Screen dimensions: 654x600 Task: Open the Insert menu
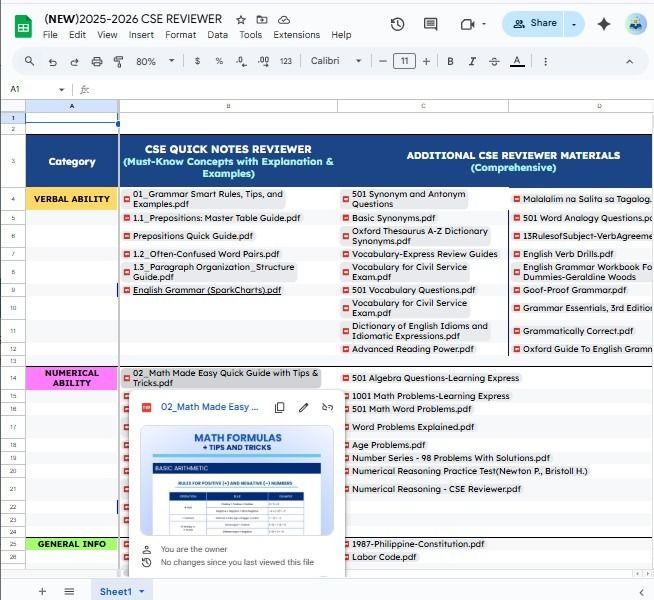[x=141, y=35]
